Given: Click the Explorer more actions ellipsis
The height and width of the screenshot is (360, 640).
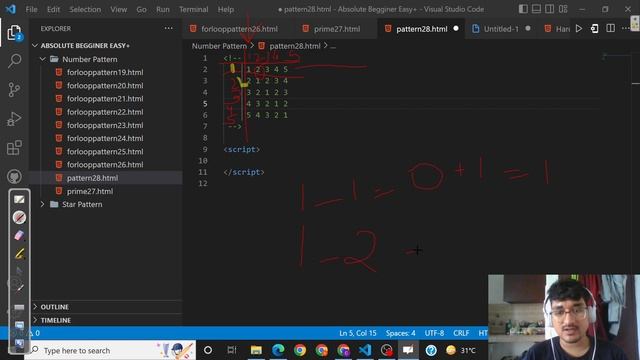Looking at the screenshot, I should pyautogui.click(x=168, y=29).
